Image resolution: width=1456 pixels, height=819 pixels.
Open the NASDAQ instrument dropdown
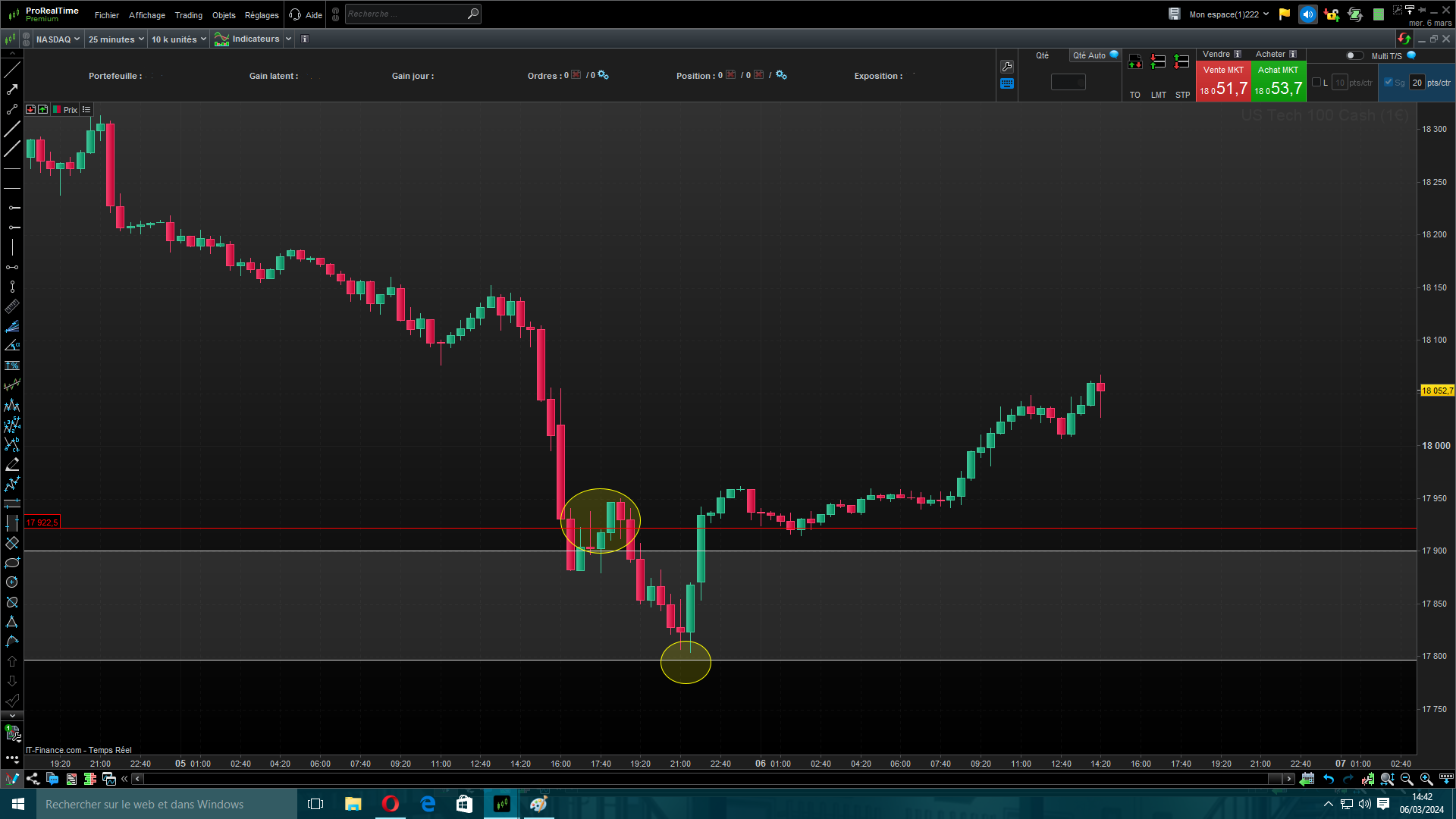pyautogui.click(x=58, y=39)
